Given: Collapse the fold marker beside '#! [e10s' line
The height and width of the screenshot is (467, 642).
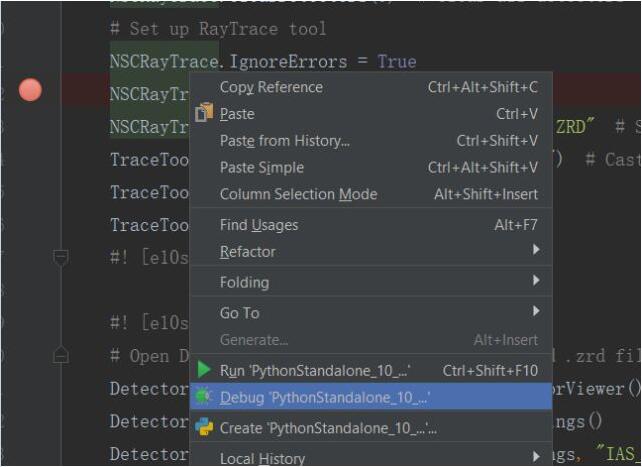Looking at the screenshot, I should 61,258.
